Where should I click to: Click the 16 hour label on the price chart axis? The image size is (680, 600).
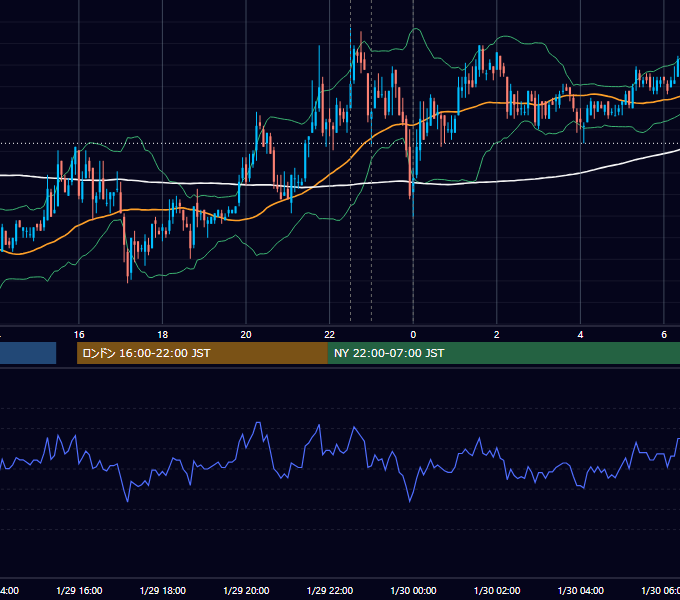(x=79, y=335)
